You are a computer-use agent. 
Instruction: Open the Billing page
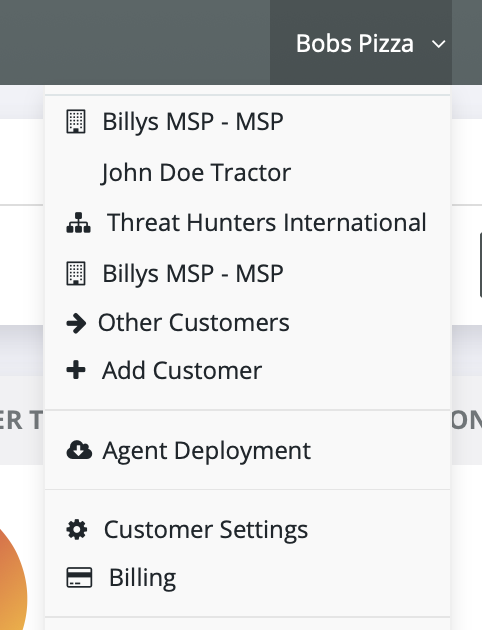[247, 577]
